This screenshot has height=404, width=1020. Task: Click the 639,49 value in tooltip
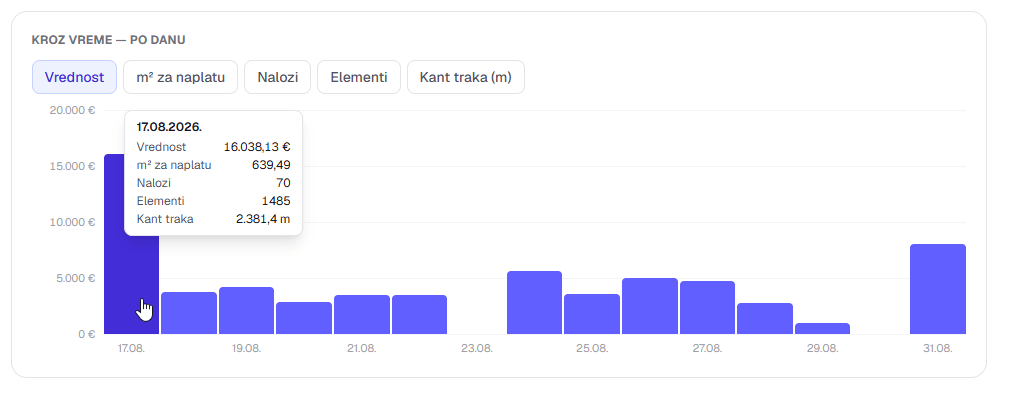point(271,165)
